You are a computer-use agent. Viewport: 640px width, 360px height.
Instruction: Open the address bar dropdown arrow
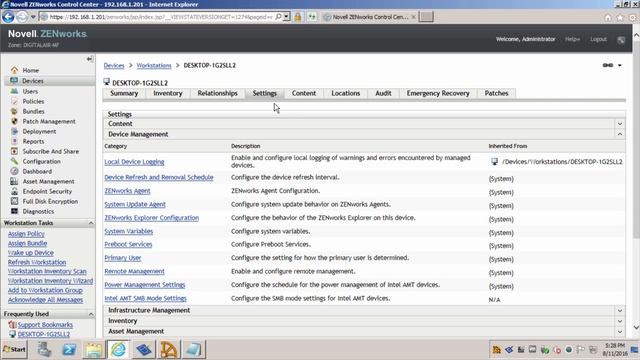pyautogui.click(x=287, y=17)
